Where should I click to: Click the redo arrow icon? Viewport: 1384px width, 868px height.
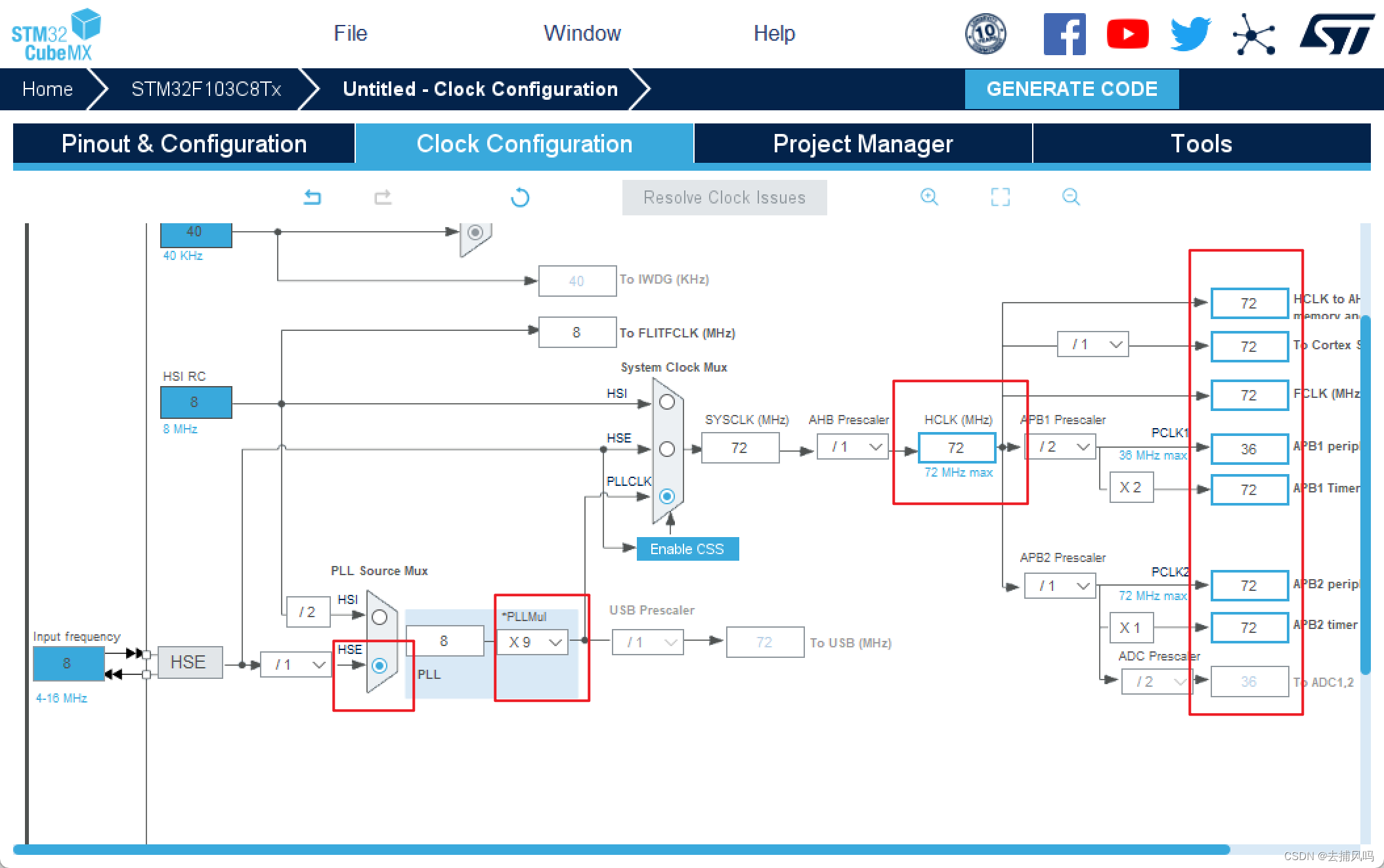[x=383, y=197]
